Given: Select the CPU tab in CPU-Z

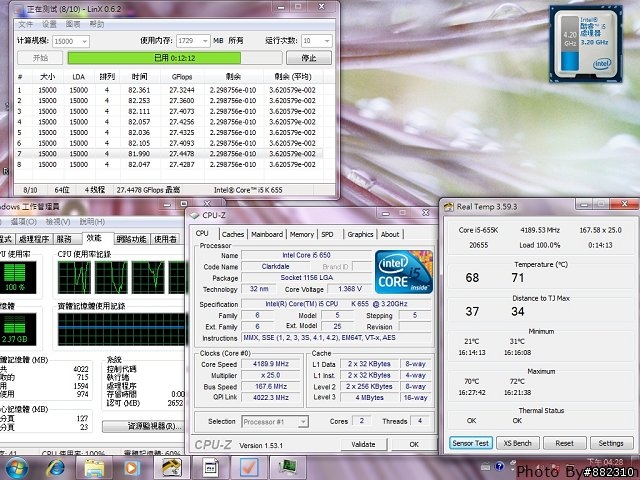Looking at the screenshot, I should 202,233.
